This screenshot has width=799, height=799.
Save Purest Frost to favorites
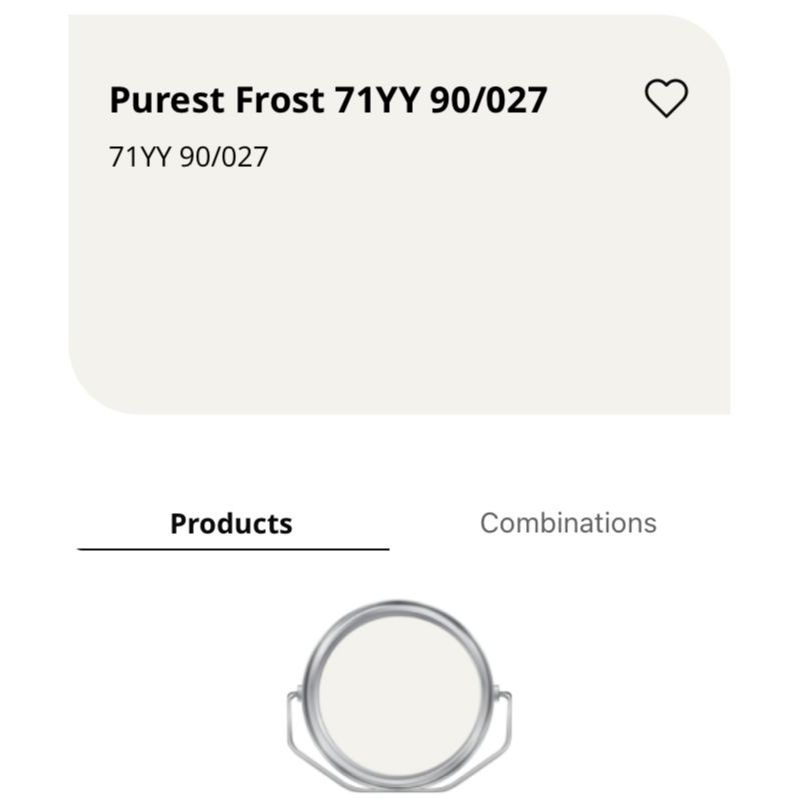tap(666, 98)
